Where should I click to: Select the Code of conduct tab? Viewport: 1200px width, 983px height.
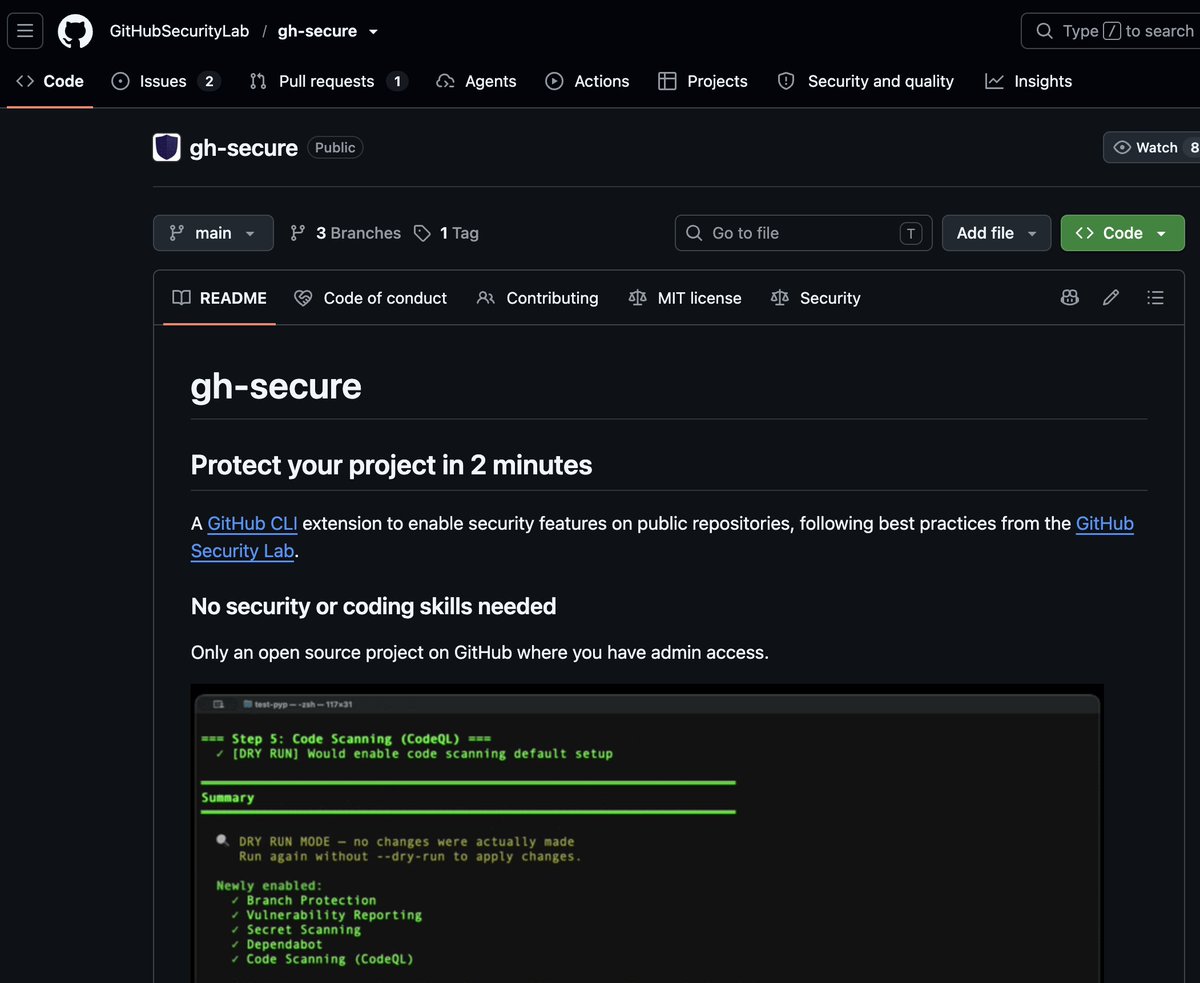(x=371, y=298)
